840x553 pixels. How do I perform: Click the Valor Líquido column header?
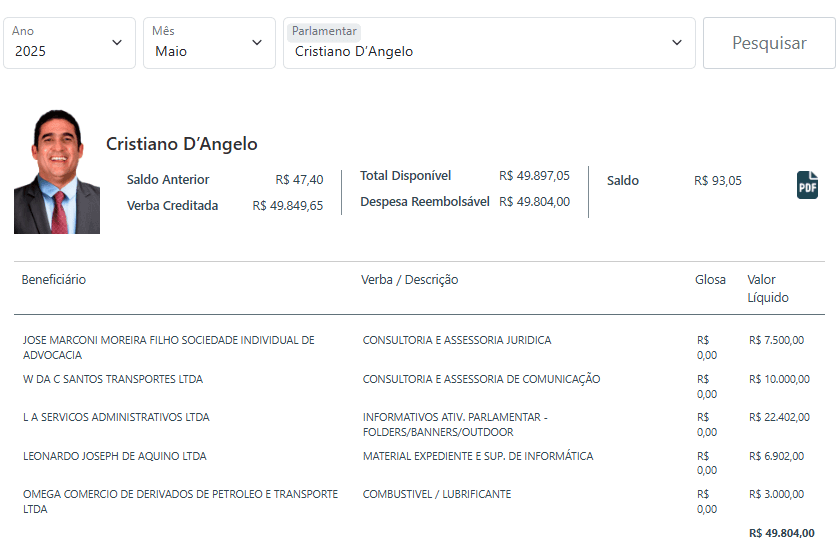coord(767,288)
